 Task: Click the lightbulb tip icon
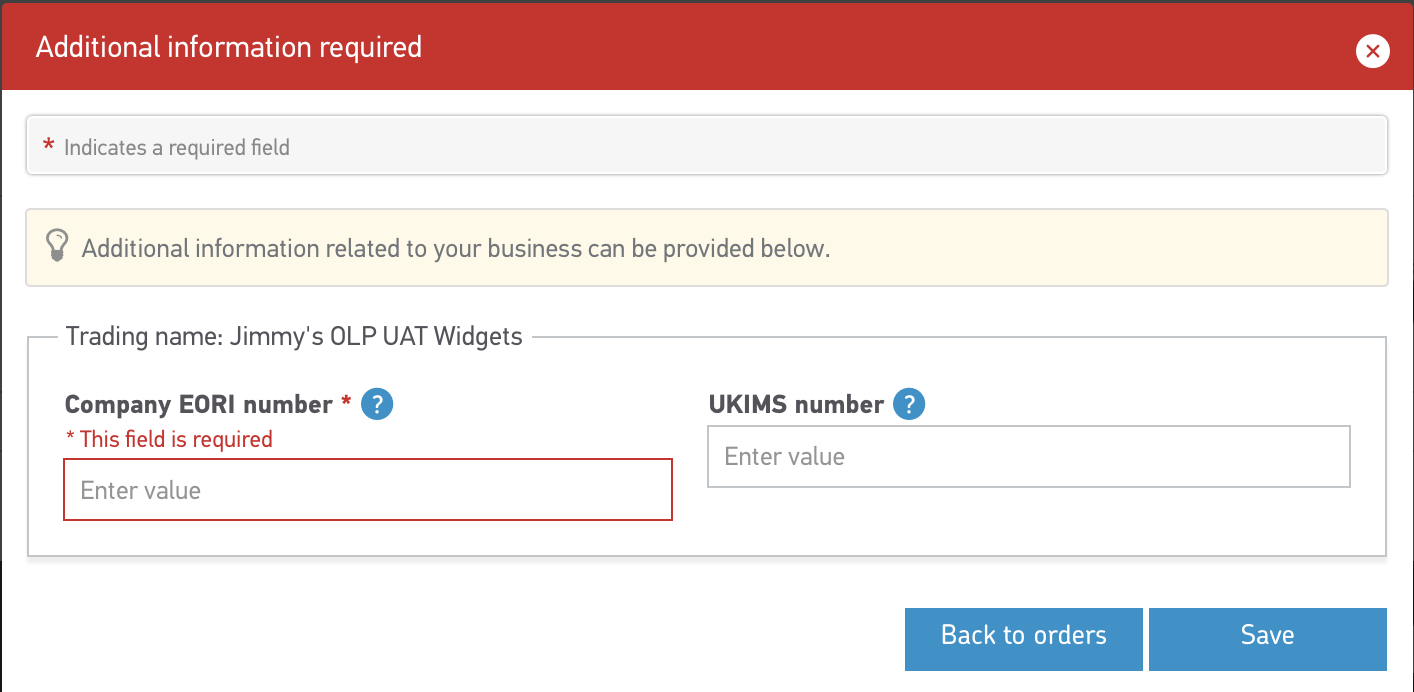pyautogui.click(x=57, y=246)
